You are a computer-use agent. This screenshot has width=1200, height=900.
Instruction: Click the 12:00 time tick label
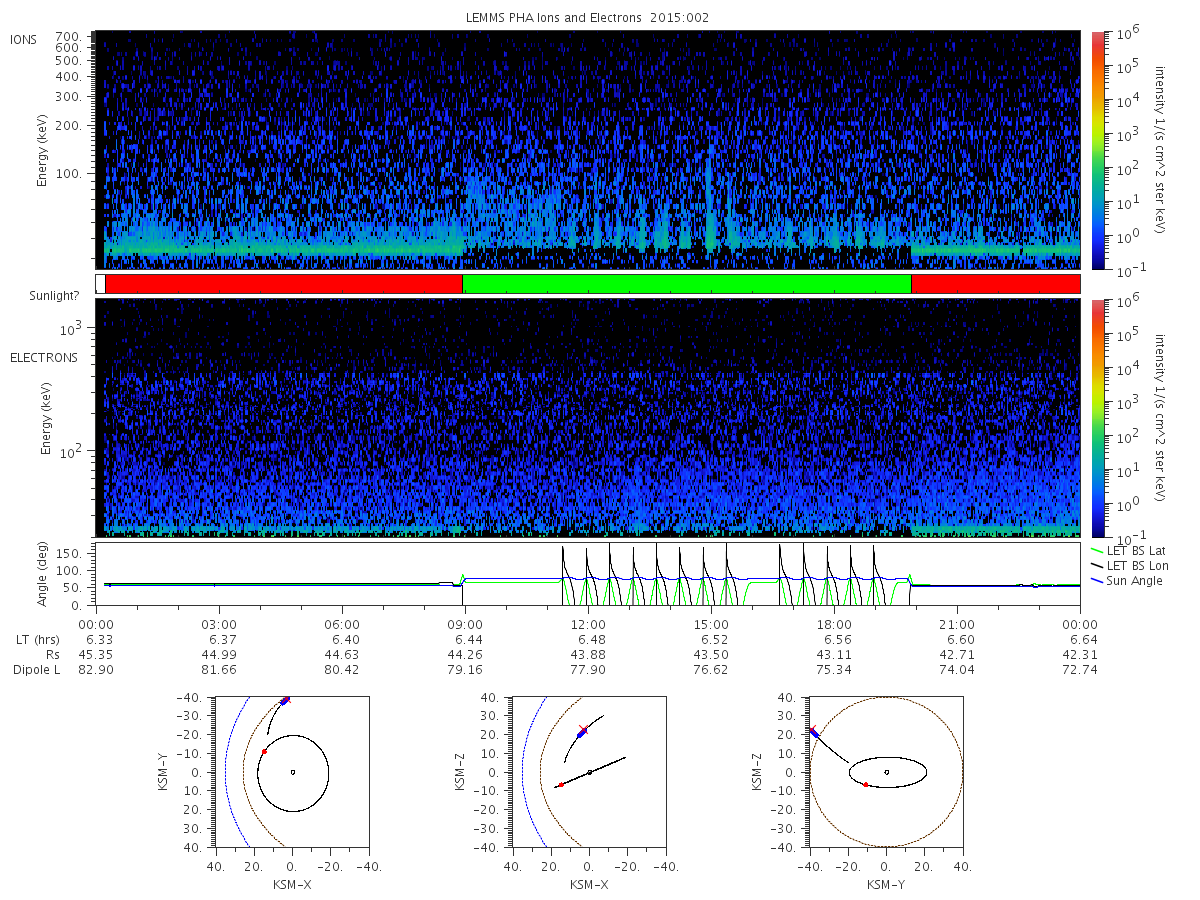tap(588, 625)
